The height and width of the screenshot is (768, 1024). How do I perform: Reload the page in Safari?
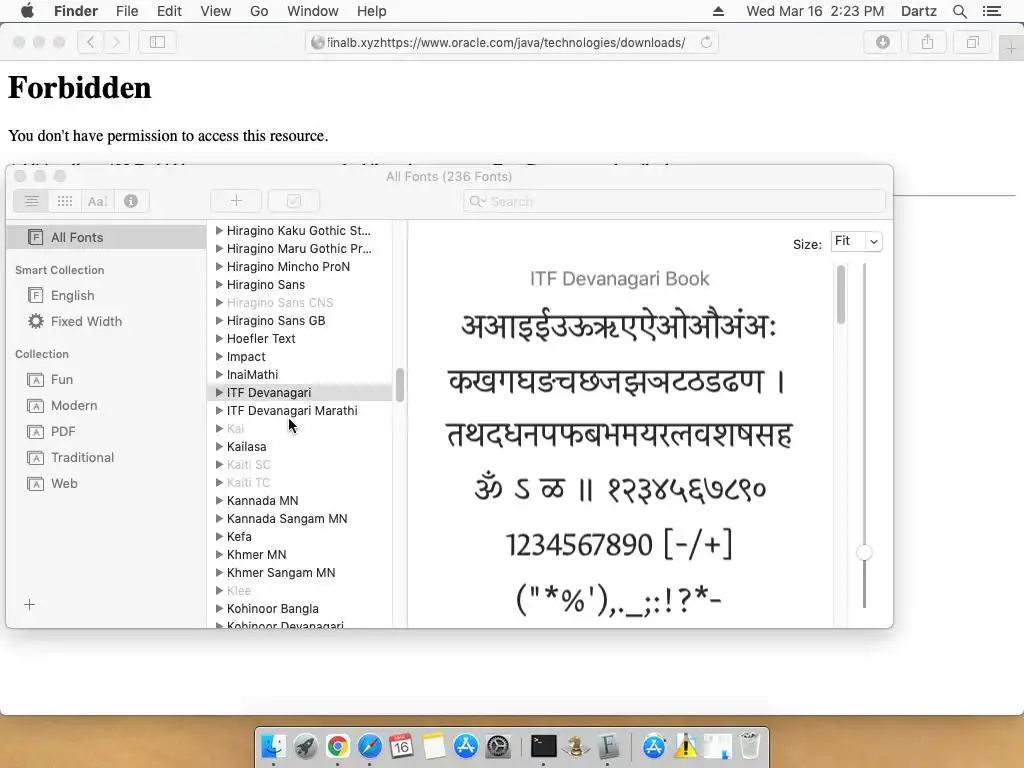point(706,42)
